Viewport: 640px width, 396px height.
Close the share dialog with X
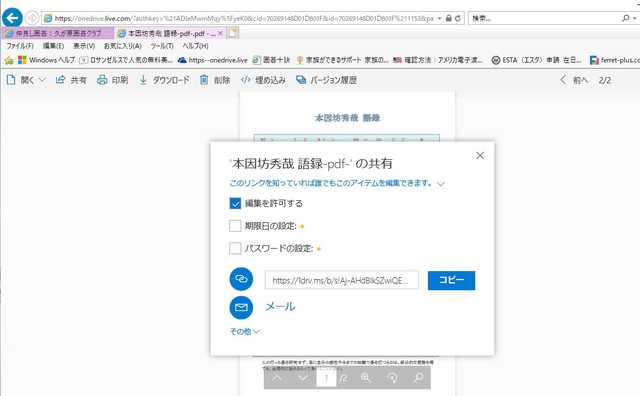point(480,156)
